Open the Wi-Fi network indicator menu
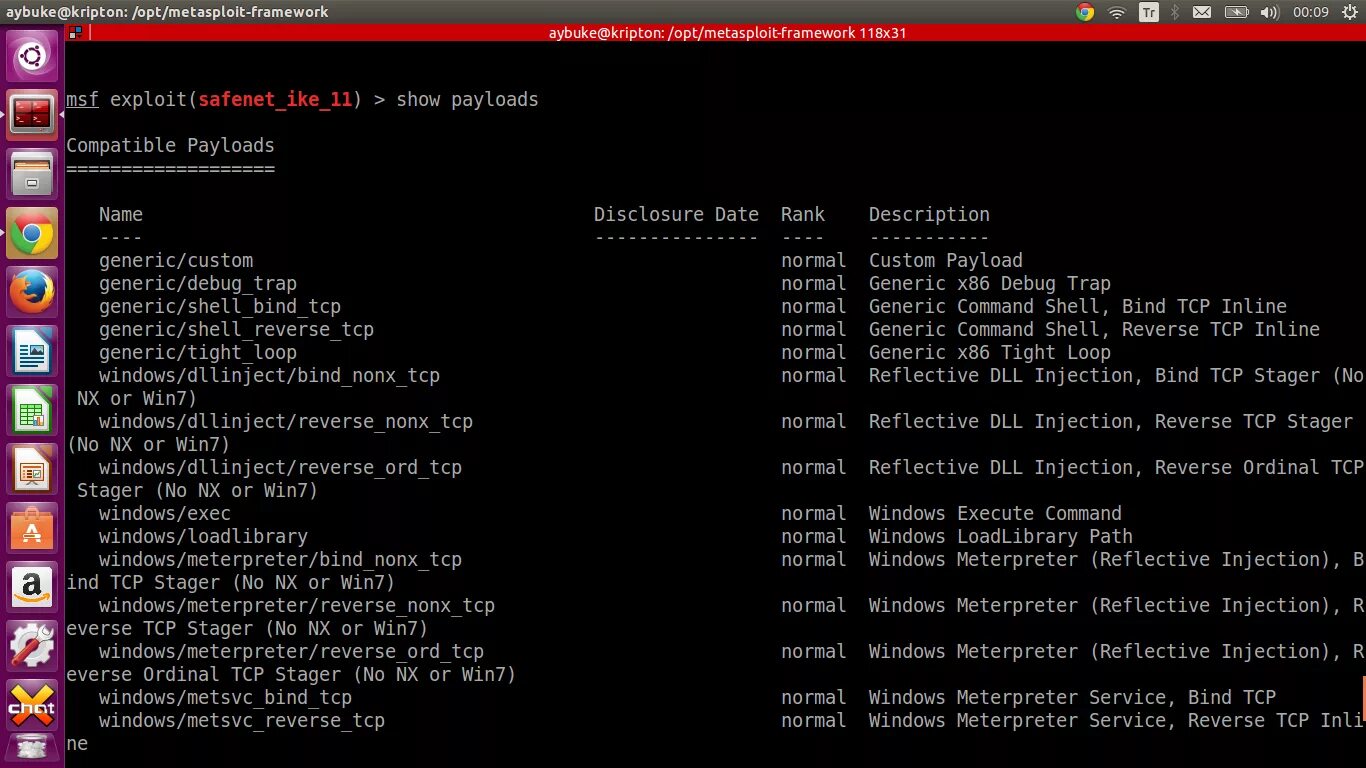 (1117, 12)
